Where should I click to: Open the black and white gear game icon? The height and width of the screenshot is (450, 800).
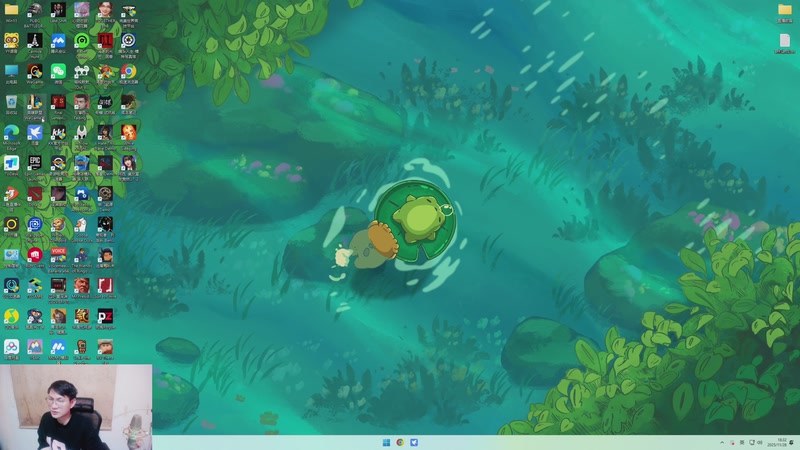coord(129,40)
